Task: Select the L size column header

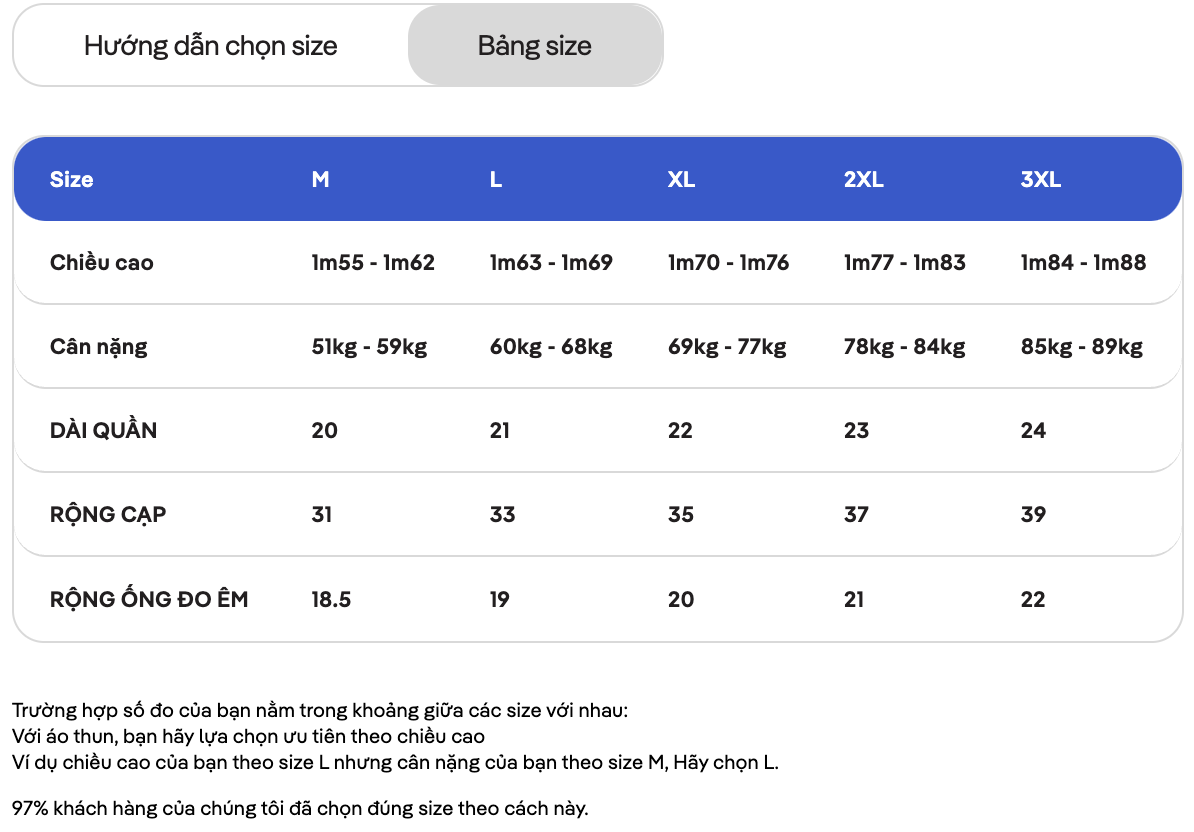Action: 496,180
